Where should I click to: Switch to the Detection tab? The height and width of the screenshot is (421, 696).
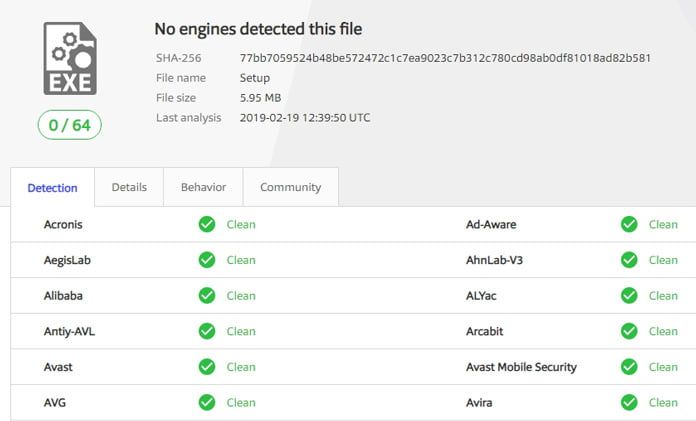(x=52, y=187)
